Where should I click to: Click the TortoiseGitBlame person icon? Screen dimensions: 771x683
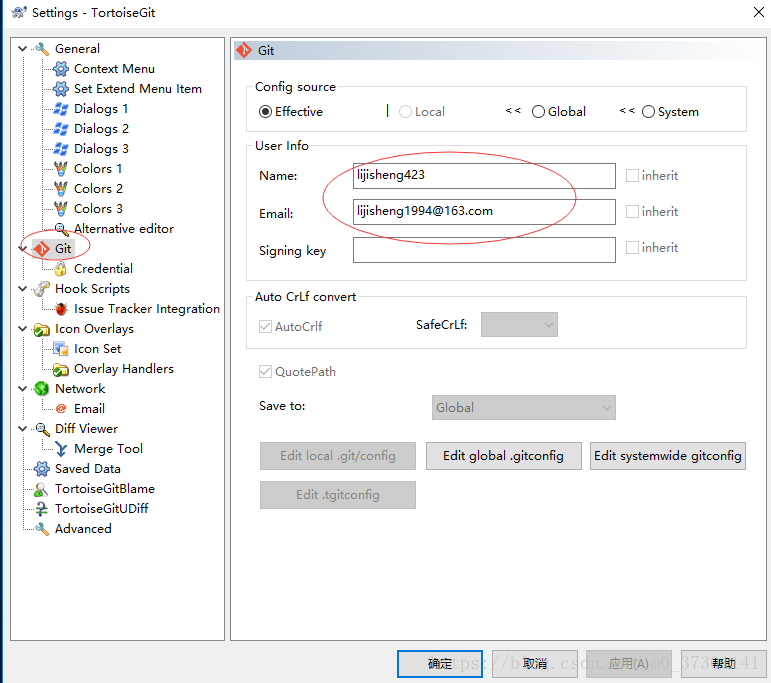click(x=42, y=489)
